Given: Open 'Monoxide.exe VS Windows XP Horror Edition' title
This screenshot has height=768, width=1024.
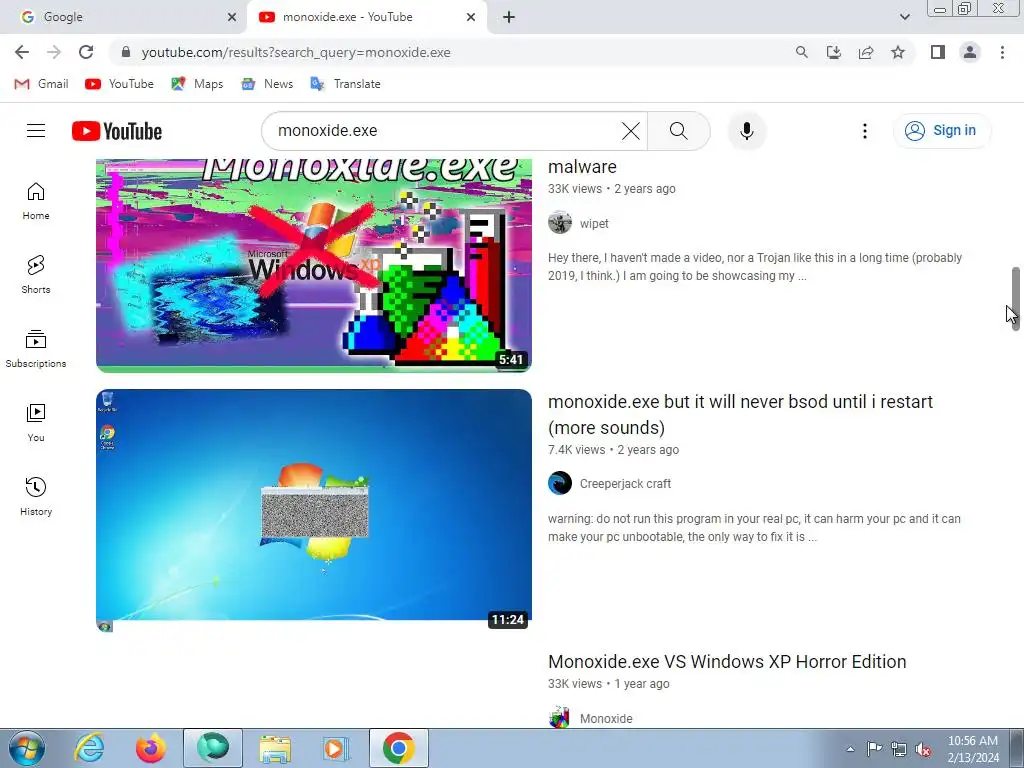Looking at the screenshot, I should tap(727, 662).
